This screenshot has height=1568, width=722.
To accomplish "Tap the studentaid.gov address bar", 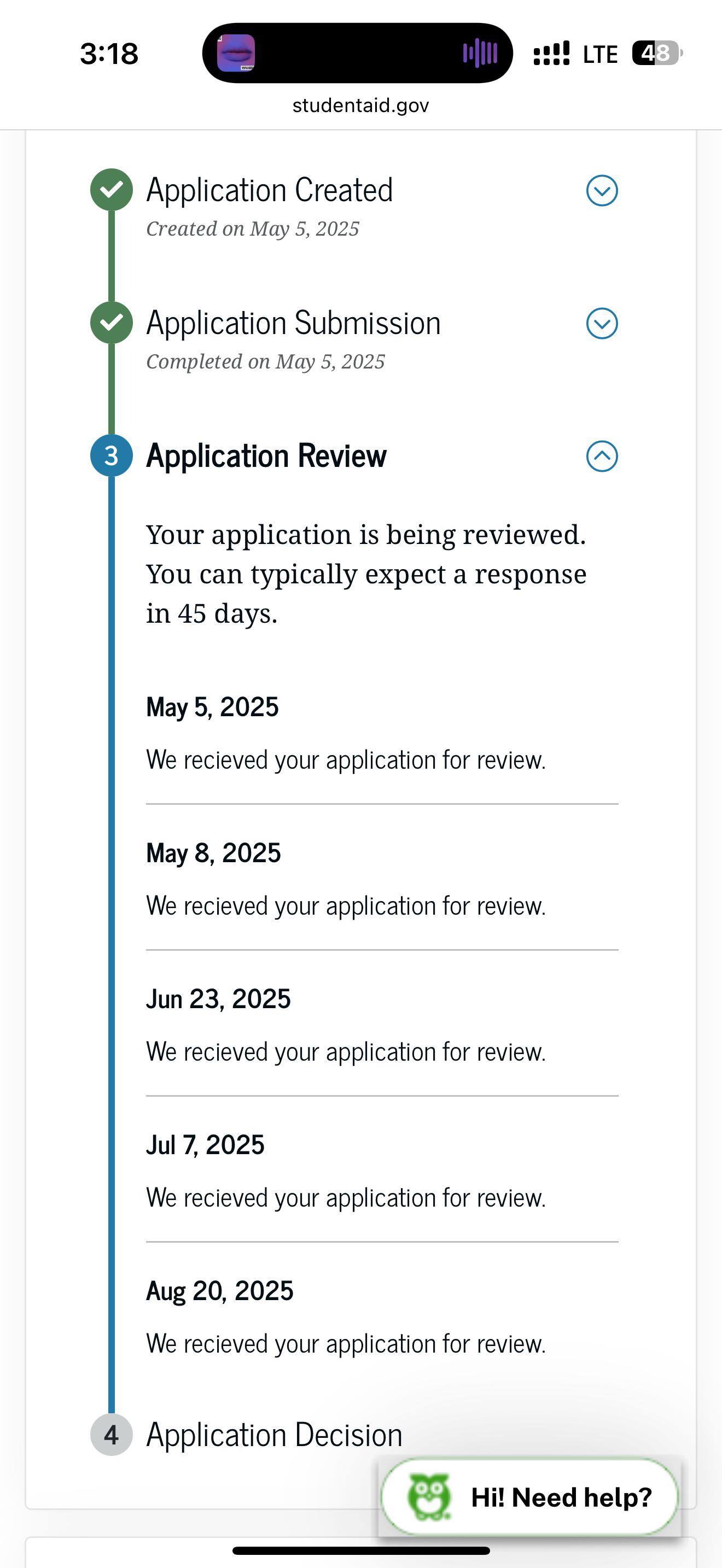I will (361, 106).
